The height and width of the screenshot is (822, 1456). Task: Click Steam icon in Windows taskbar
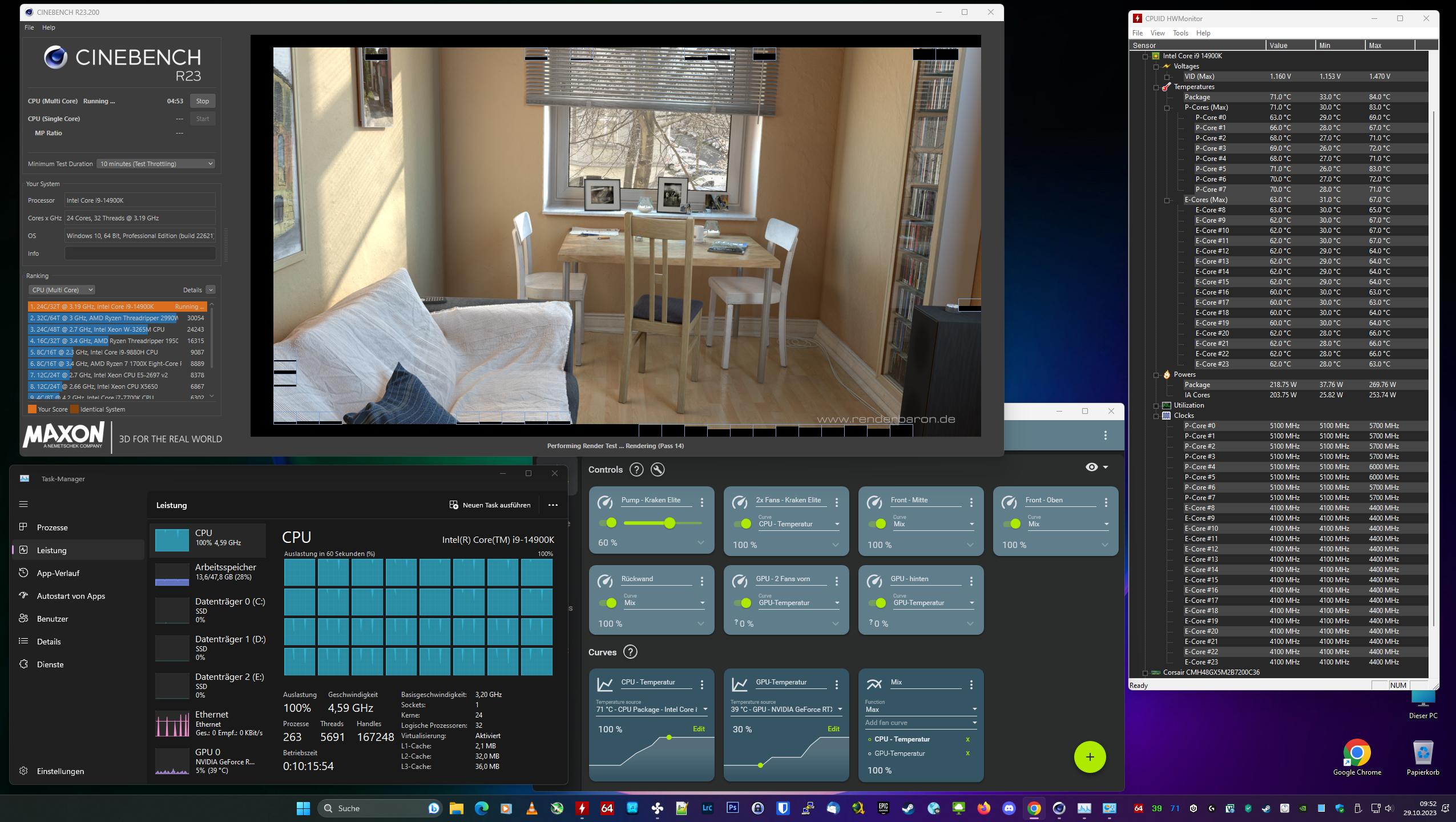[908, 808]
